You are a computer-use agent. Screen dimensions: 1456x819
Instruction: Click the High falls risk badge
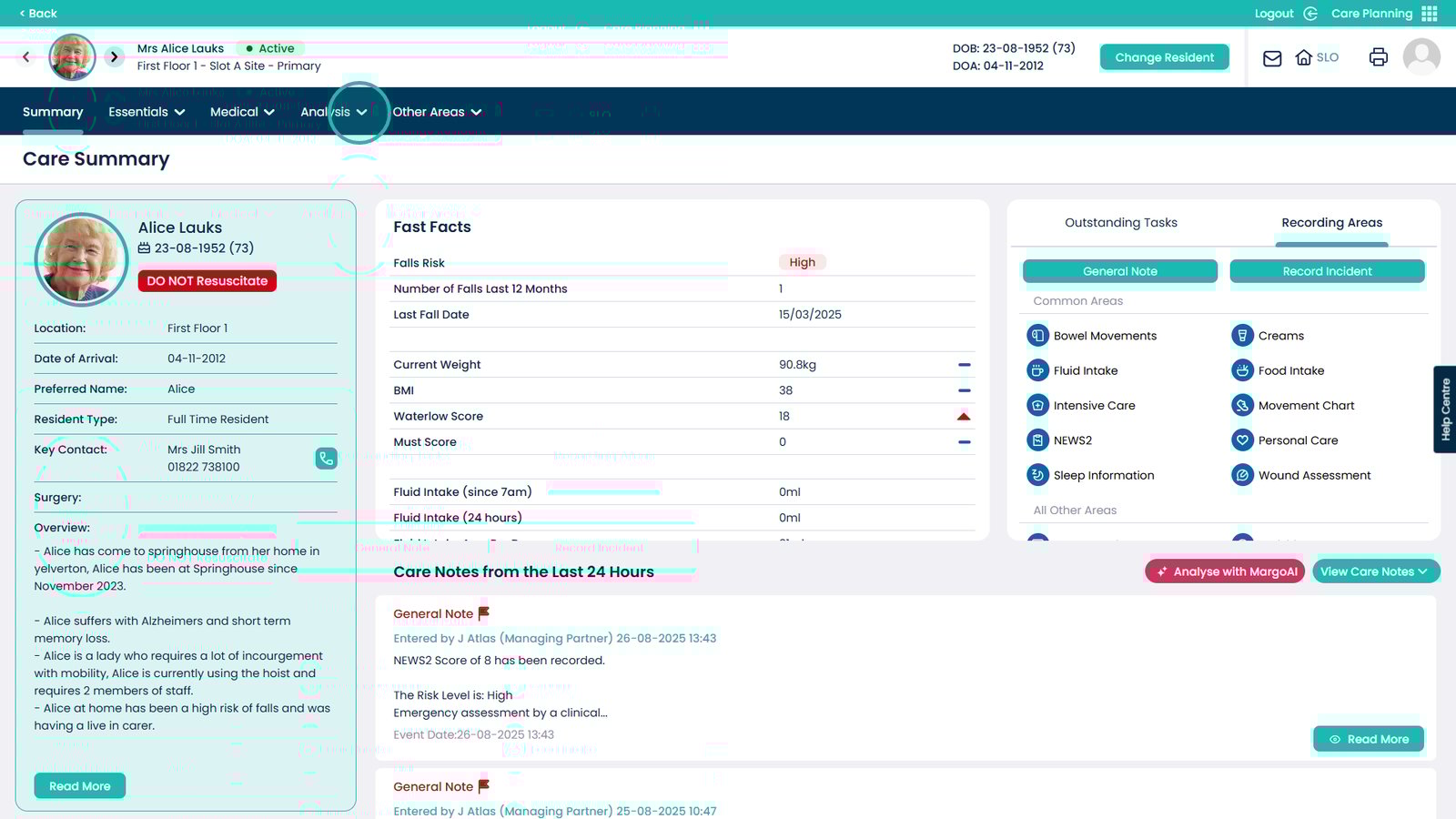[x=802, y=262]
